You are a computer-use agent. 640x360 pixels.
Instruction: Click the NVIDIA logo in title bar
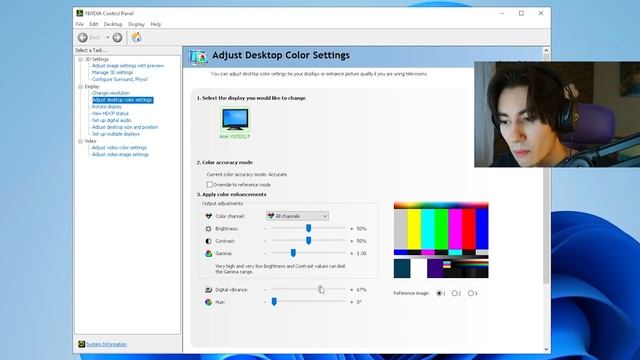80,13
